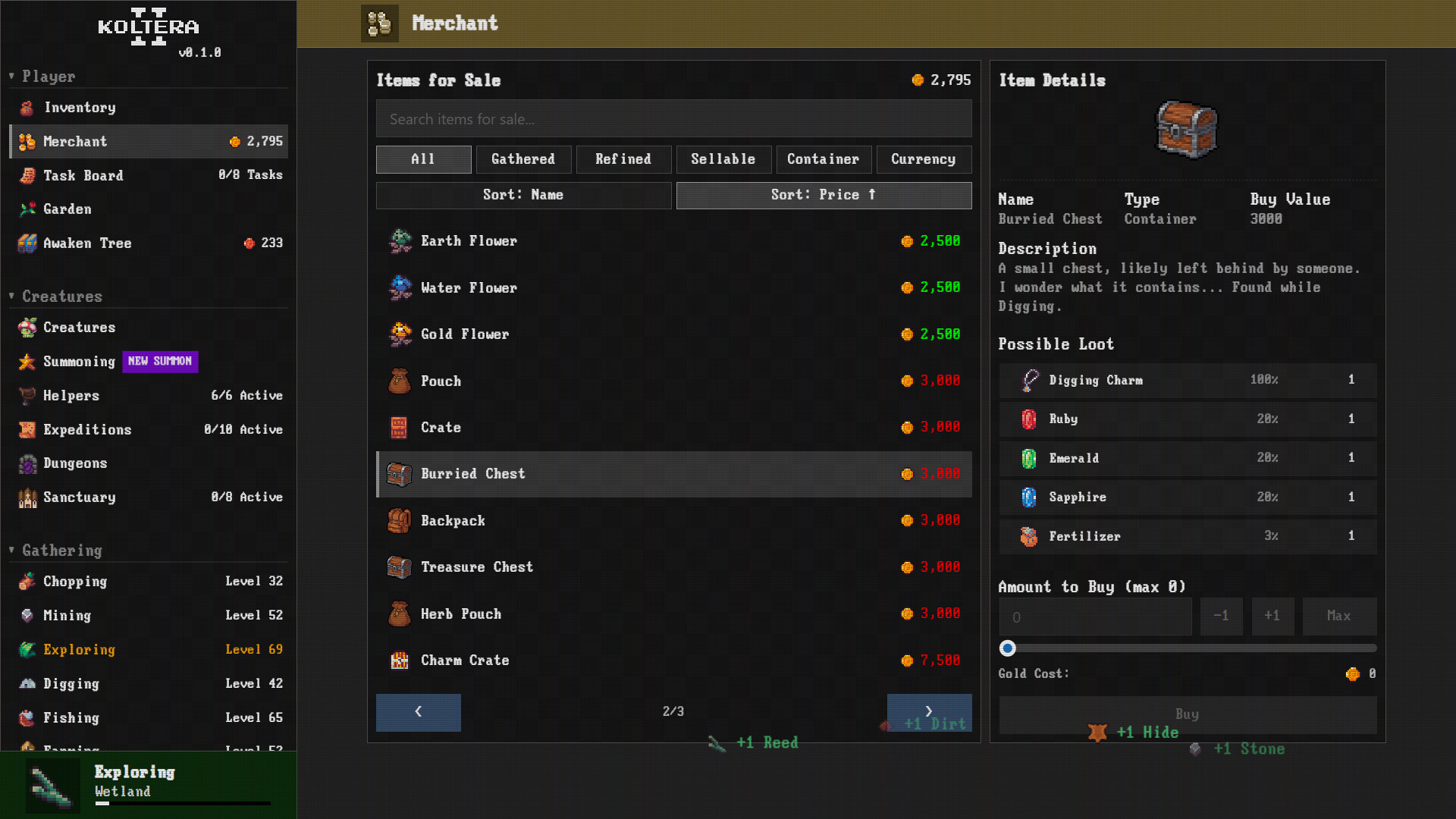
Task: Open the Summoning panel with NEW SUMMON badge
Action: 80,362
